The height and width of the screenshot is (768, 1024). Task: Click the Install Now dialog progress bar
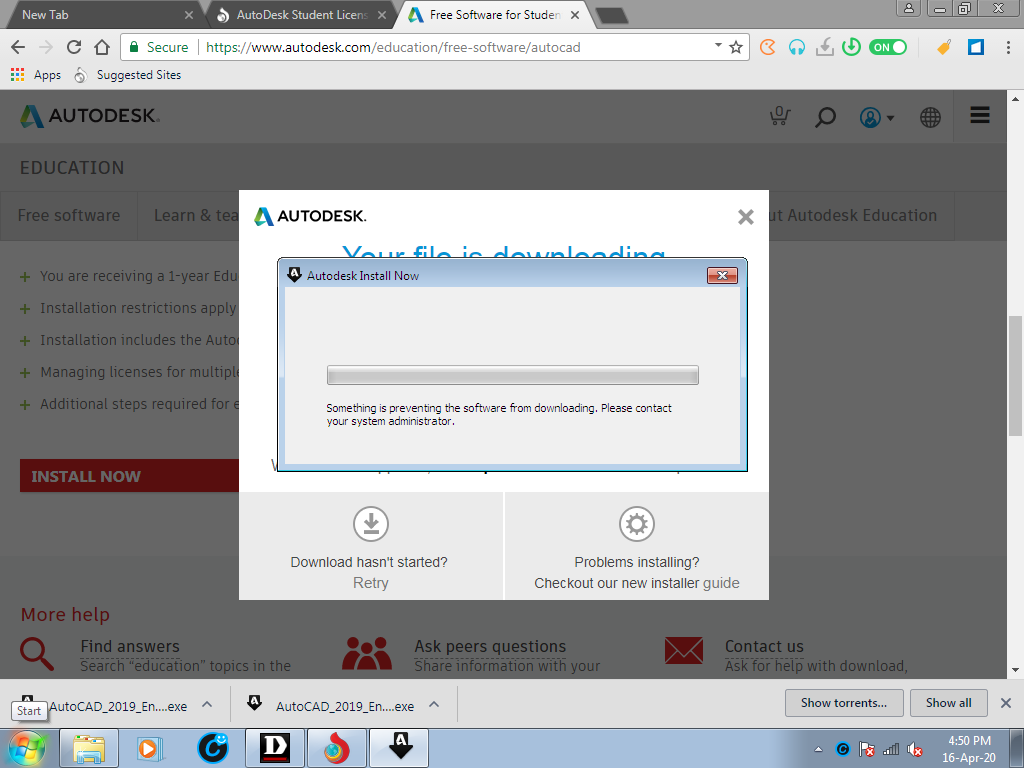click(512, 374)
